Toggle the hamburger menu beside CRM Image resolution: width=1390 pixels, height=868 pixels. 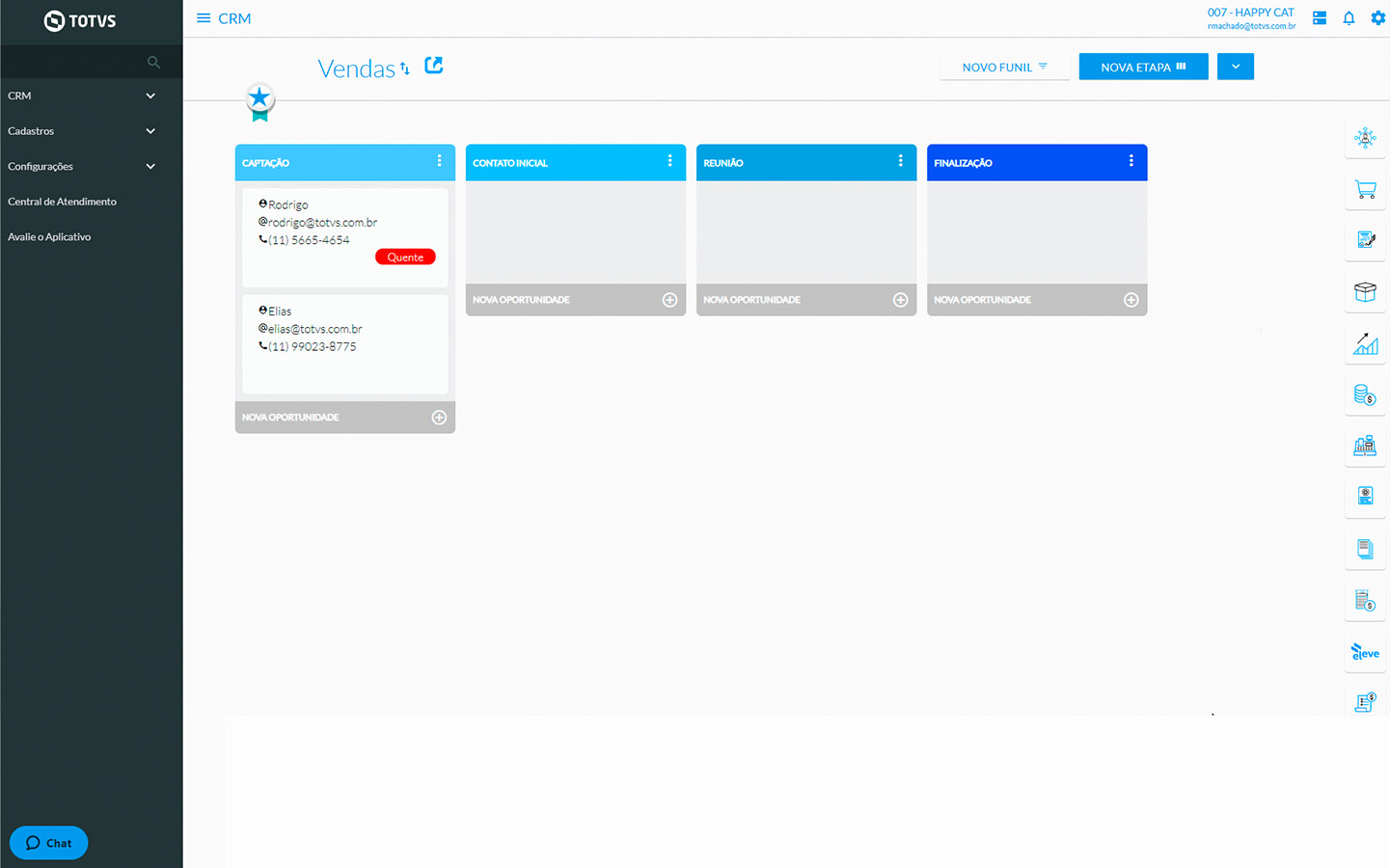point(204,18)
